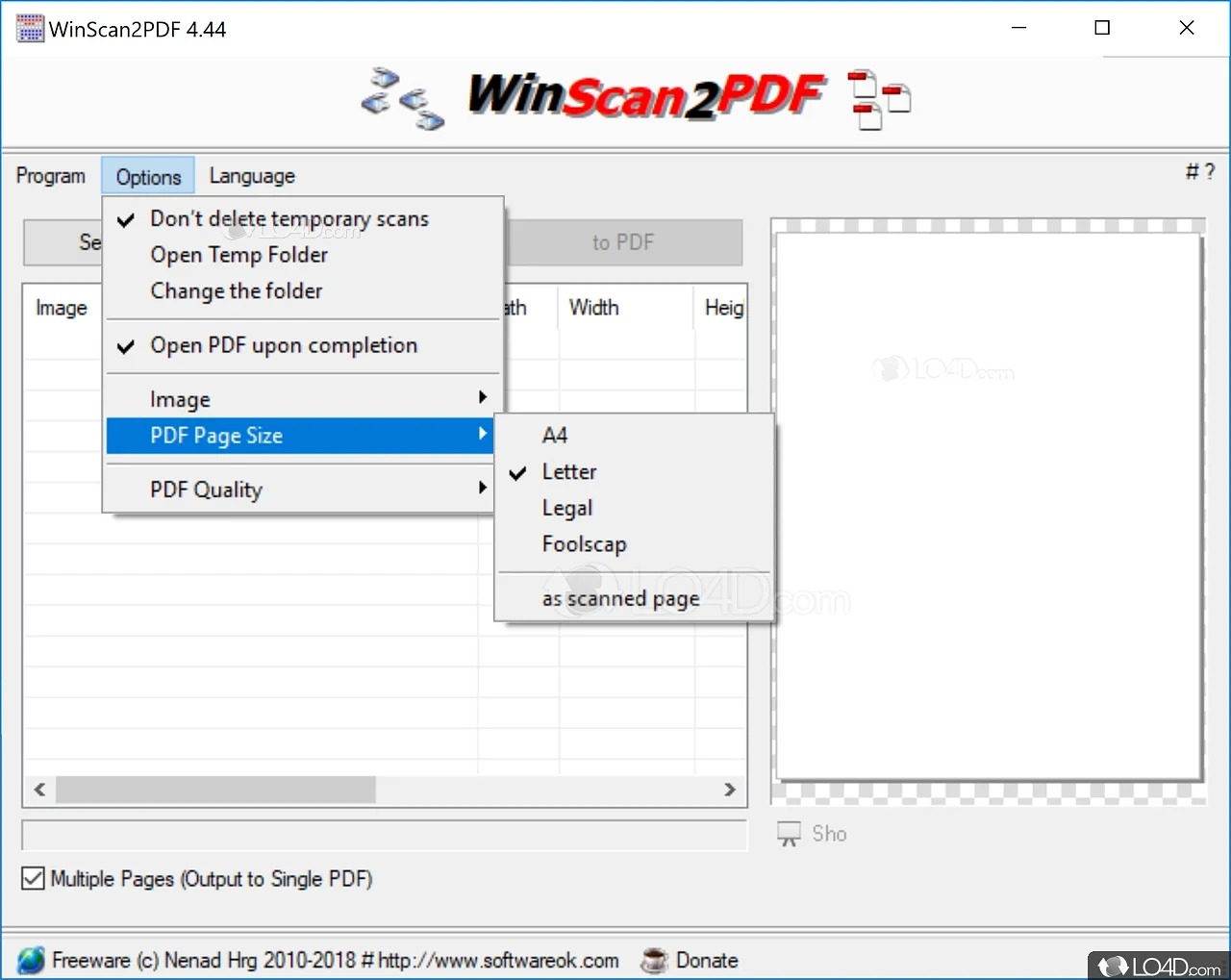Click the Sho preview button
Screen dimensions: 1231x980
coord(829,834)
